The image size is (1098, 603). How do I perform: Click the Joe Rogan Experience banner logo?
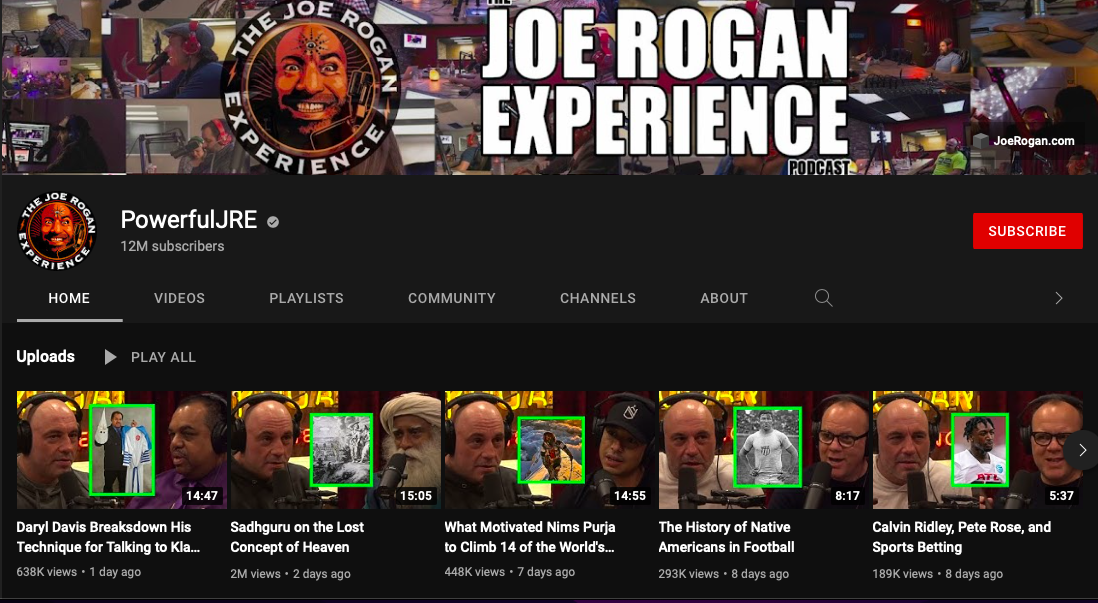click(311, 87)
